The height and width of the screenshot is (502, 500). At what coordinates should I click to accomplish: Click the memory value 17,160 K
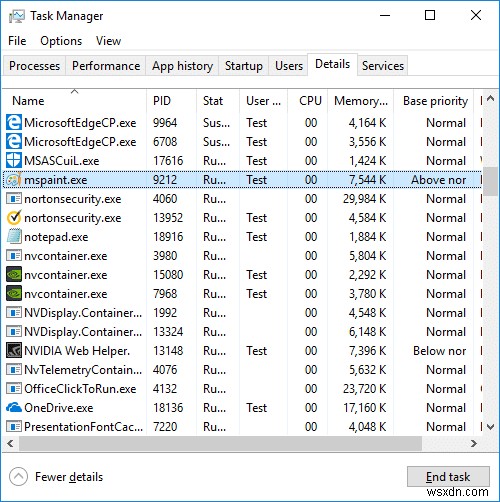coord(365,408)
